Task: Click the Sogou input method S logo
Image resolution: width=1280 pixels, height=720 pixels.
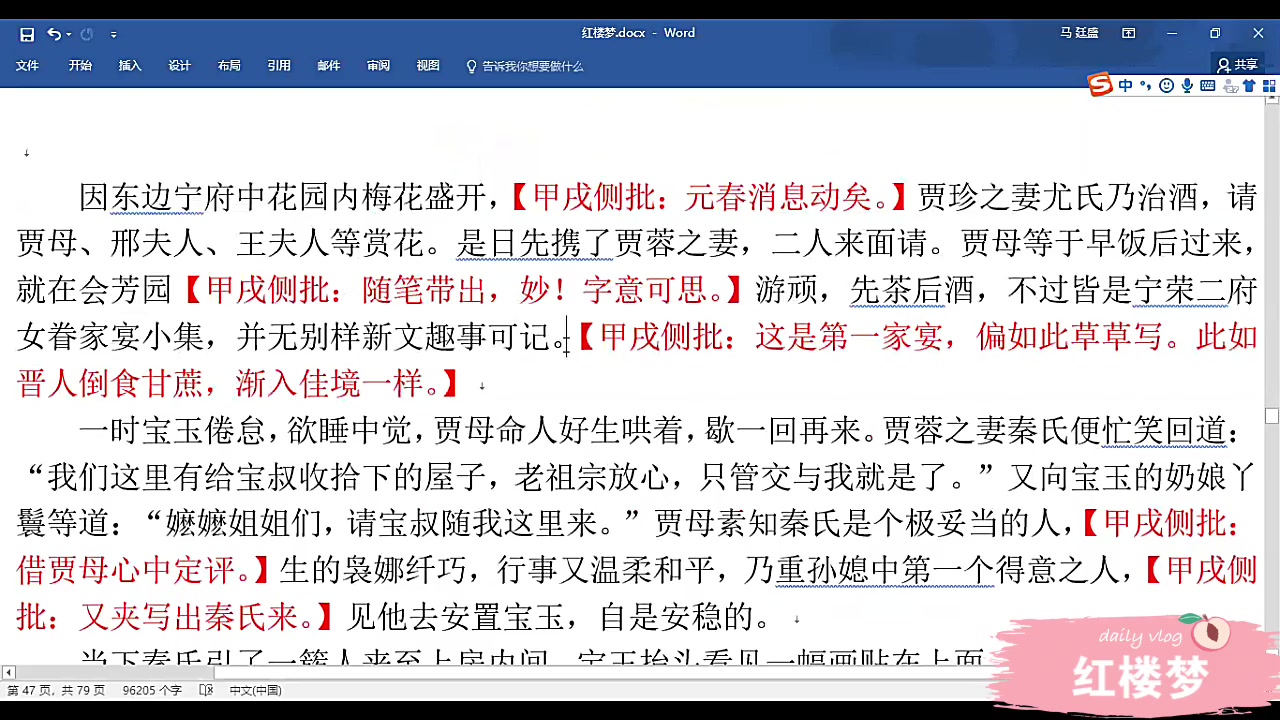Action: point(1100,85)
